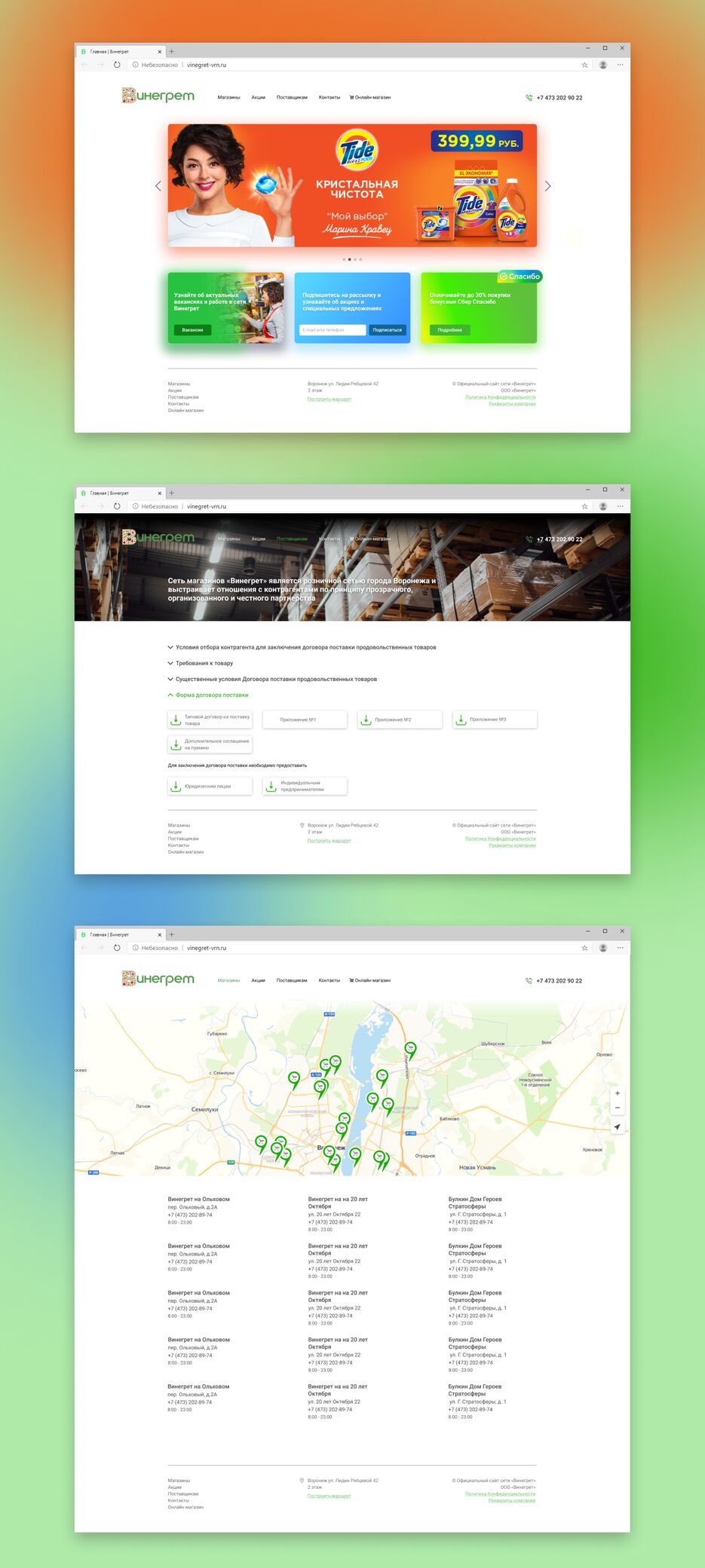The width and height of the screenshot is (705, 1568).
Task: Download the Юридическим лицам document list
Action: [210, 786]
